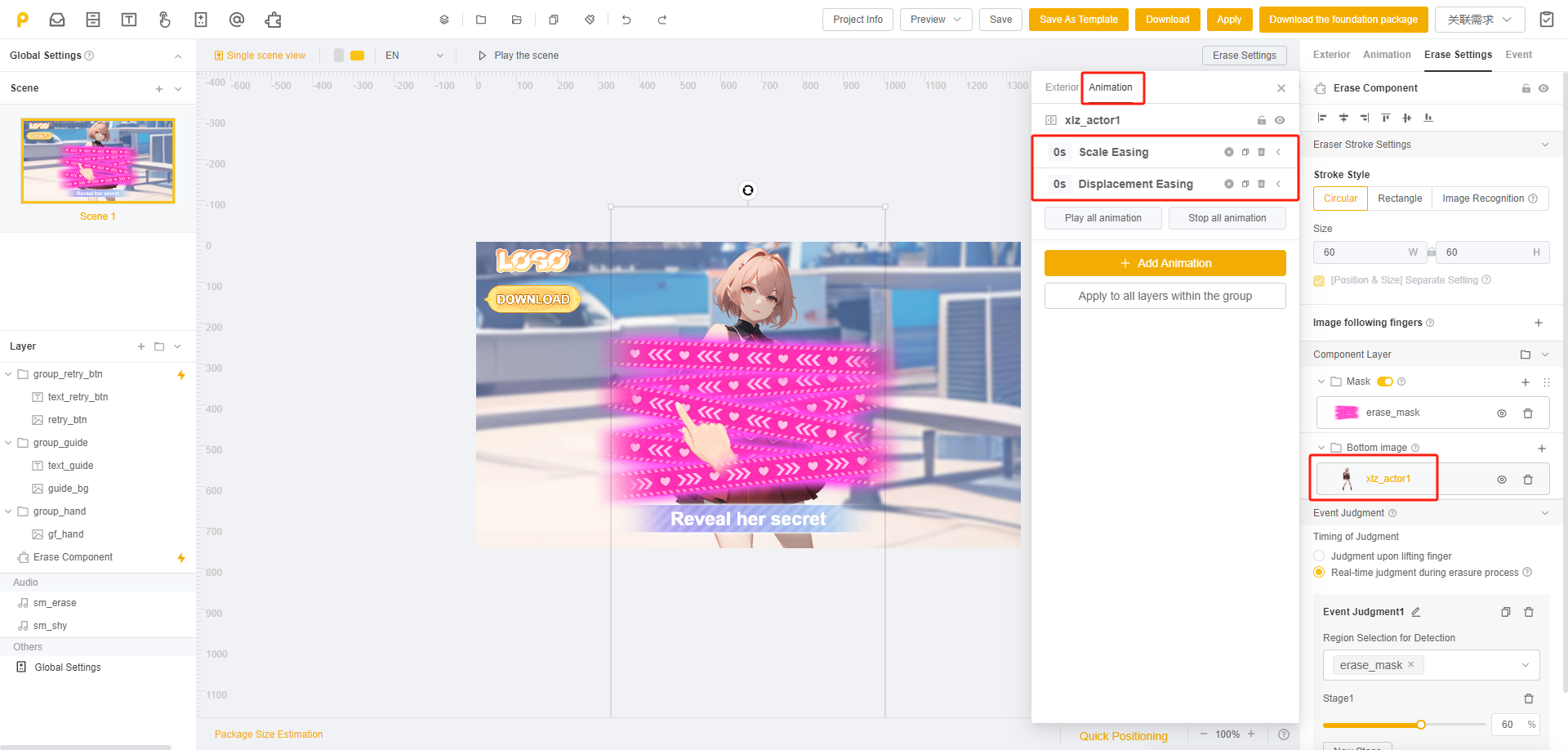Screen dimensions: 1568x750
Task: Click the Project Info button
Action: (x=857, y=20)
